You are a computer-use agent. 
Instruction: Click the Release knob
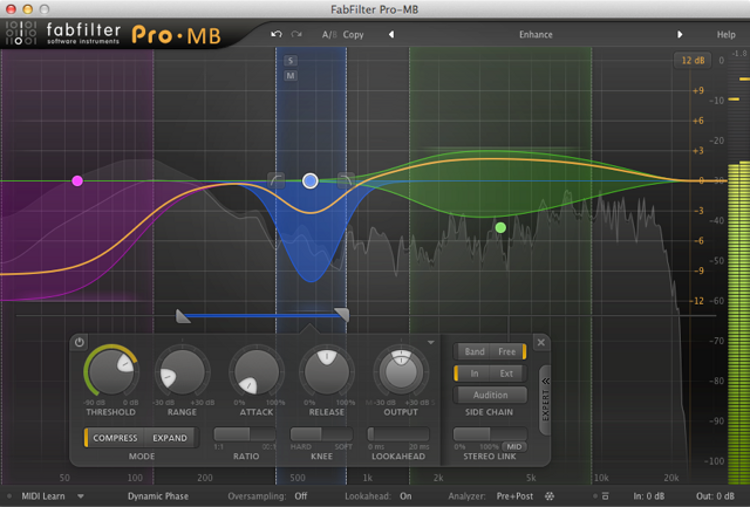327,372
